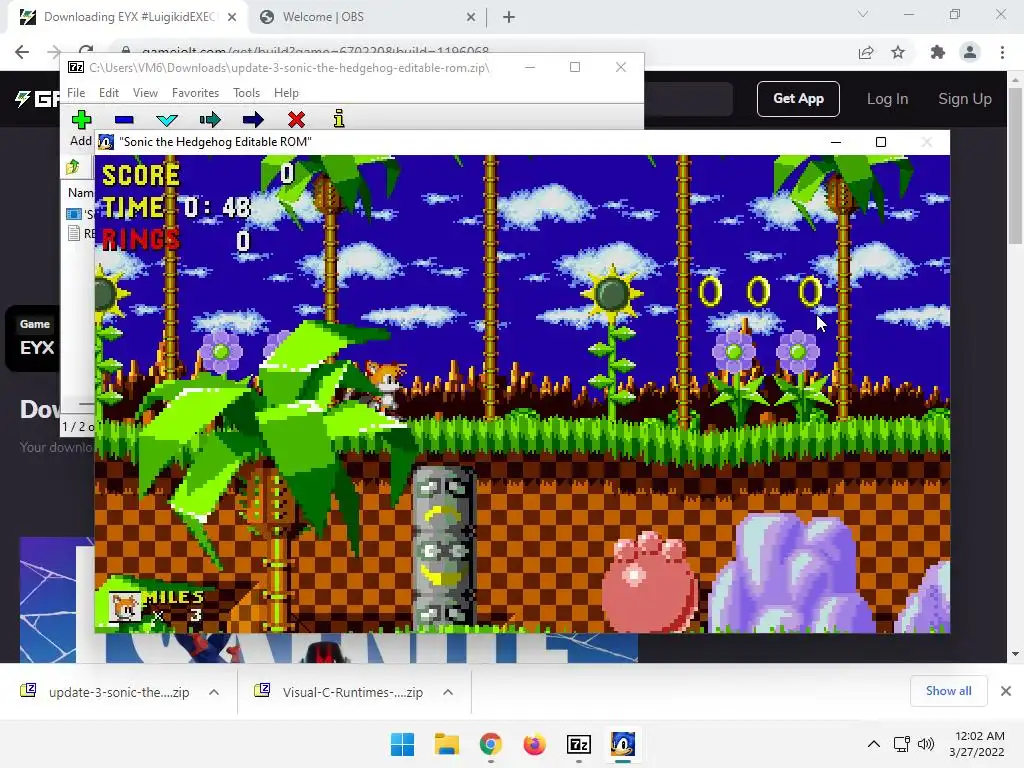Image resolution: width=1024 pixels, height=768 pixels.
Task: Click the volume tray icon
Action: pos(925,744)
